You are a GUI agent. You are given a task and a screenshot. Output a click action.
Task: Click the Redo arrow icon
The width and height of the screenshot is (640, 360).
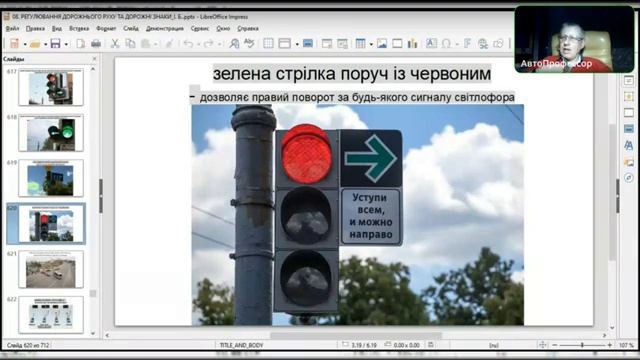[209, 43]
